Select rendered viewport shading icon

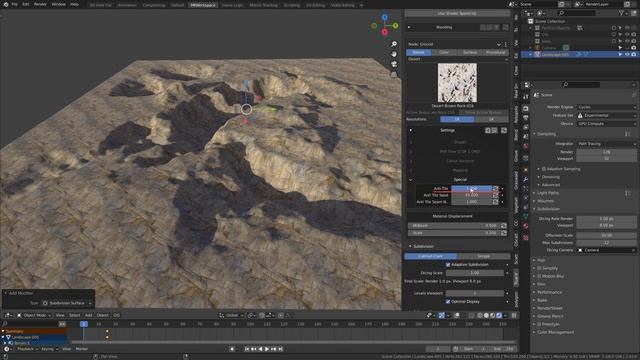499,315
